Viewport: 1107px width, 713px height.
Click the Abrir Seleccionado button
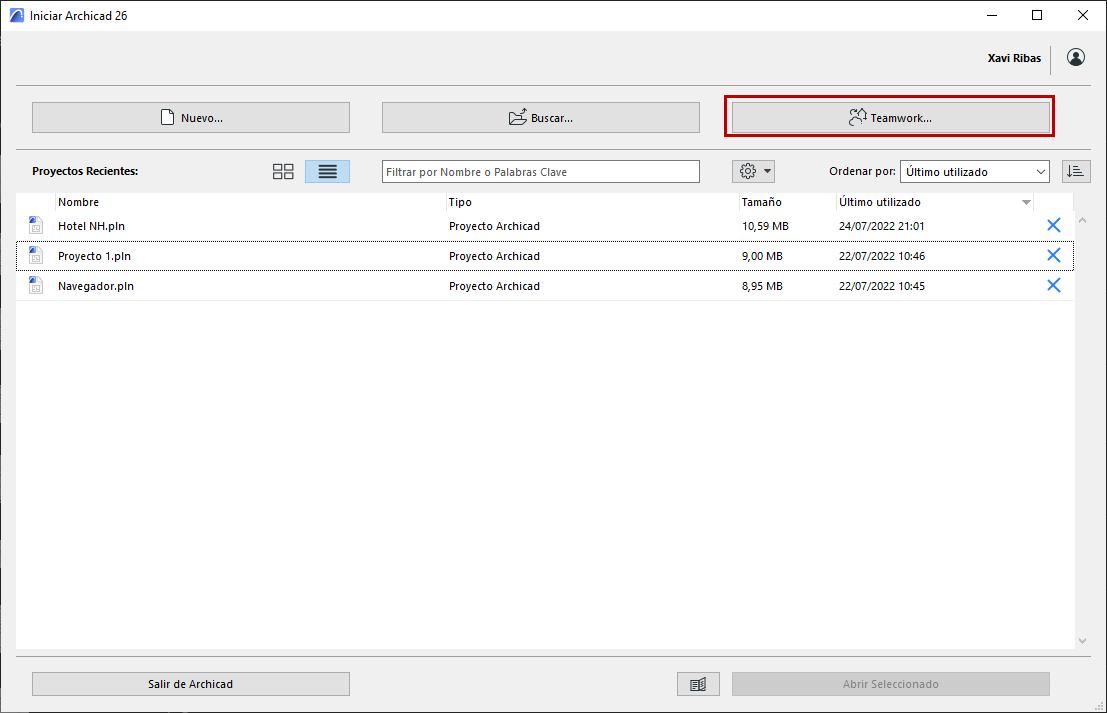tap(890, 684)
